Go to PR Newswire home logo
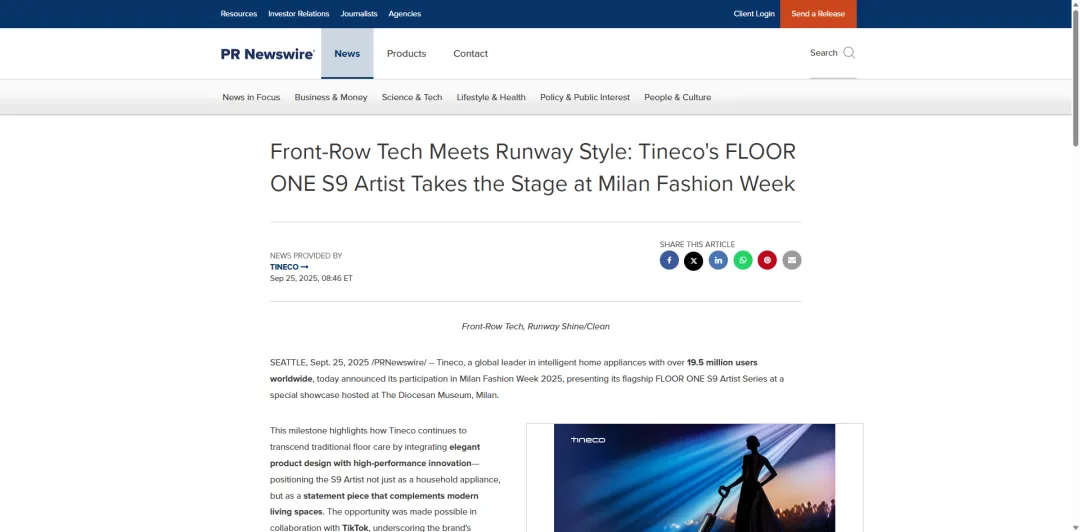1080x532 pixels. 267,54
